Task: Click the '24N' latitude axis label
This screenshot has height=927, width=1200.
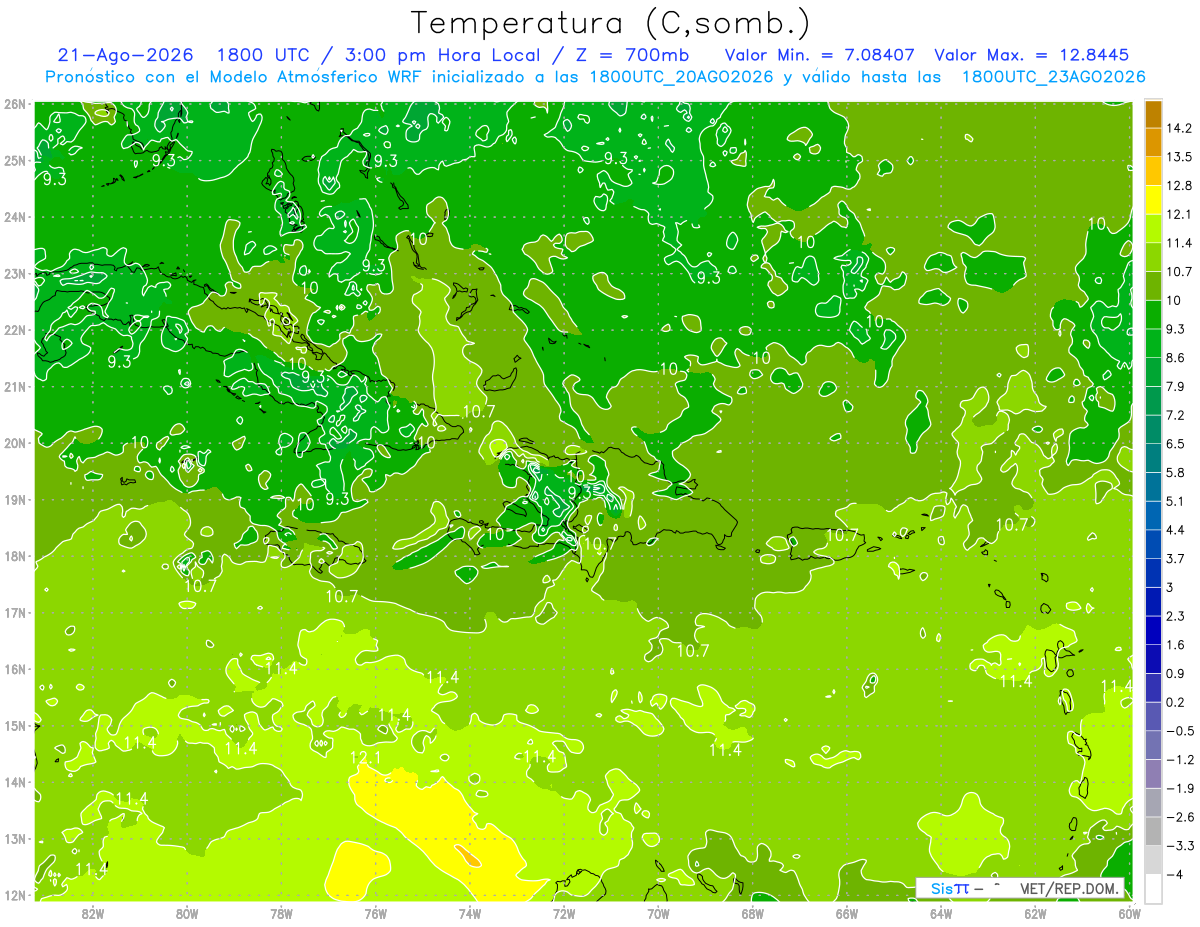Action: [x=15, y=217]
